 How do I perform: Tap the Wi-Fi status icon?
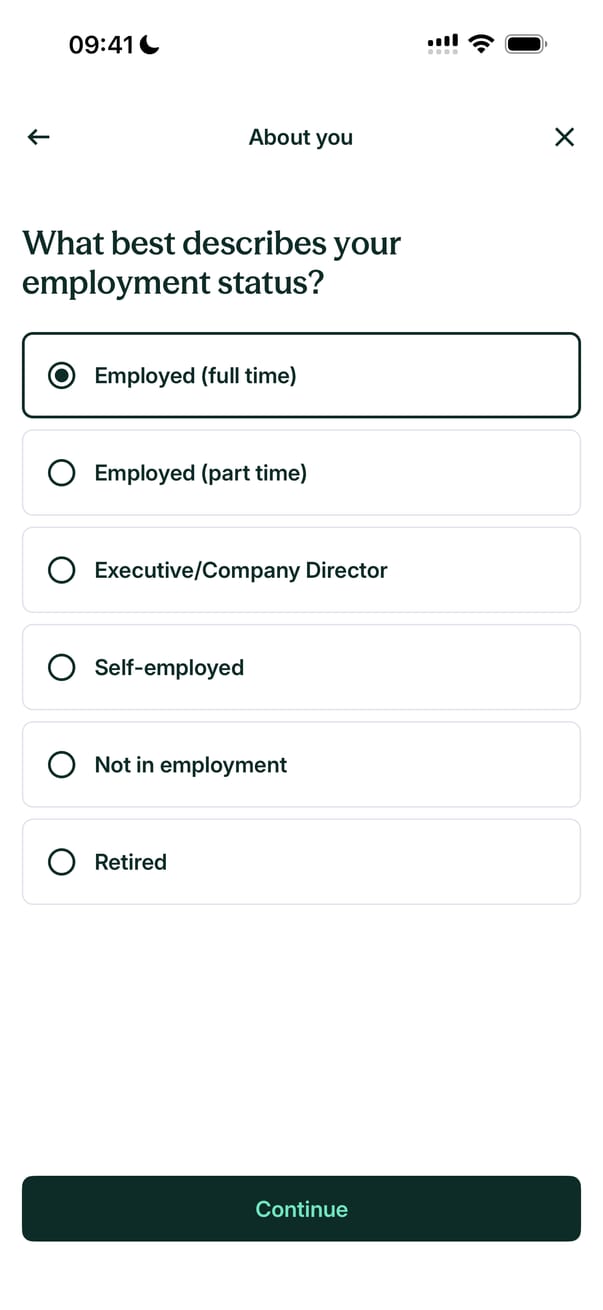point(482,44)
